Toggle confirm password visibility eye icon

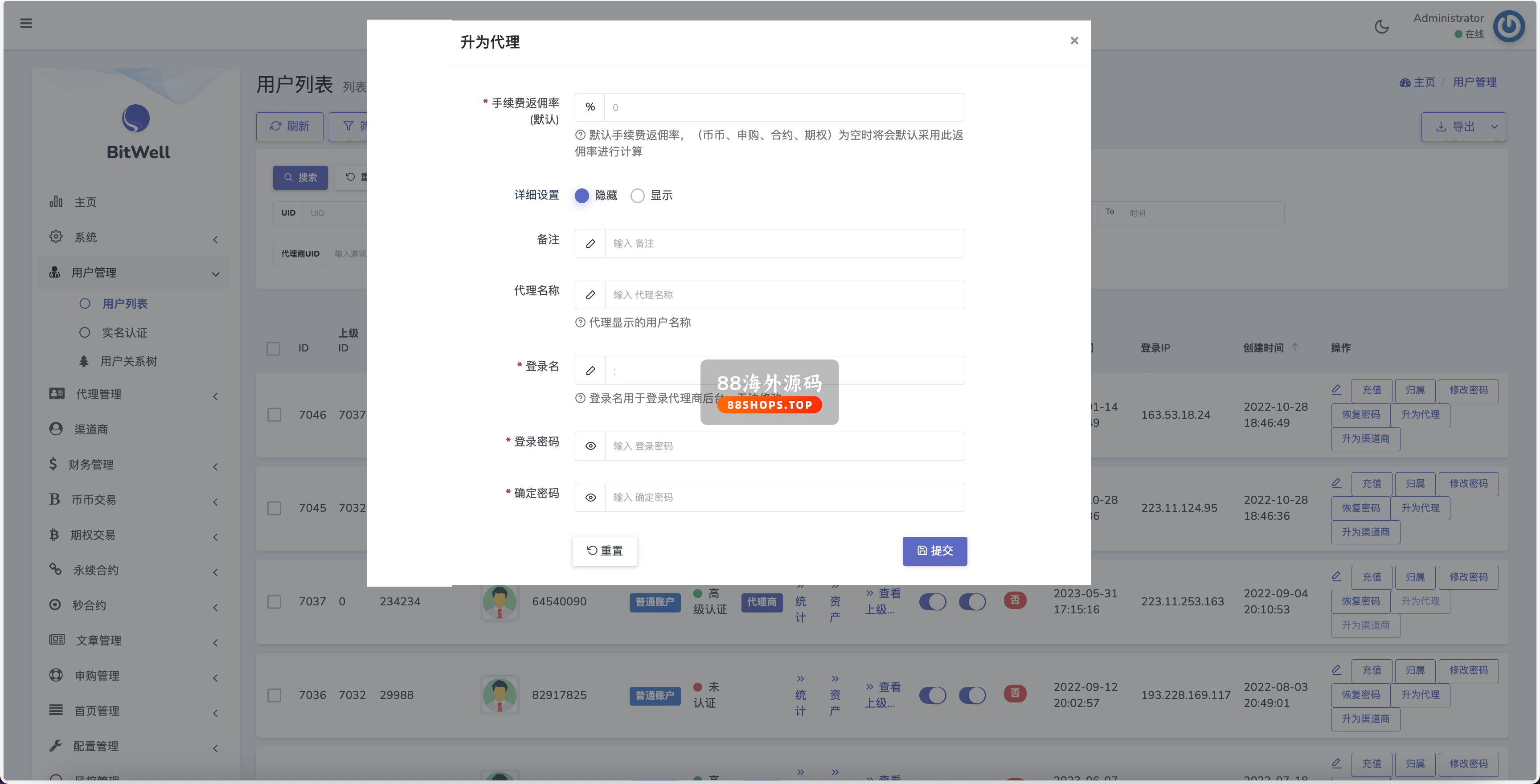590,497
